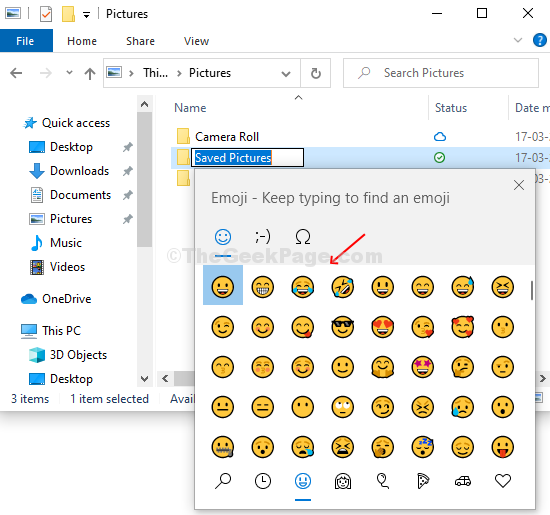
Task: Select the Camera Roll folder
Action: (227, 136)
